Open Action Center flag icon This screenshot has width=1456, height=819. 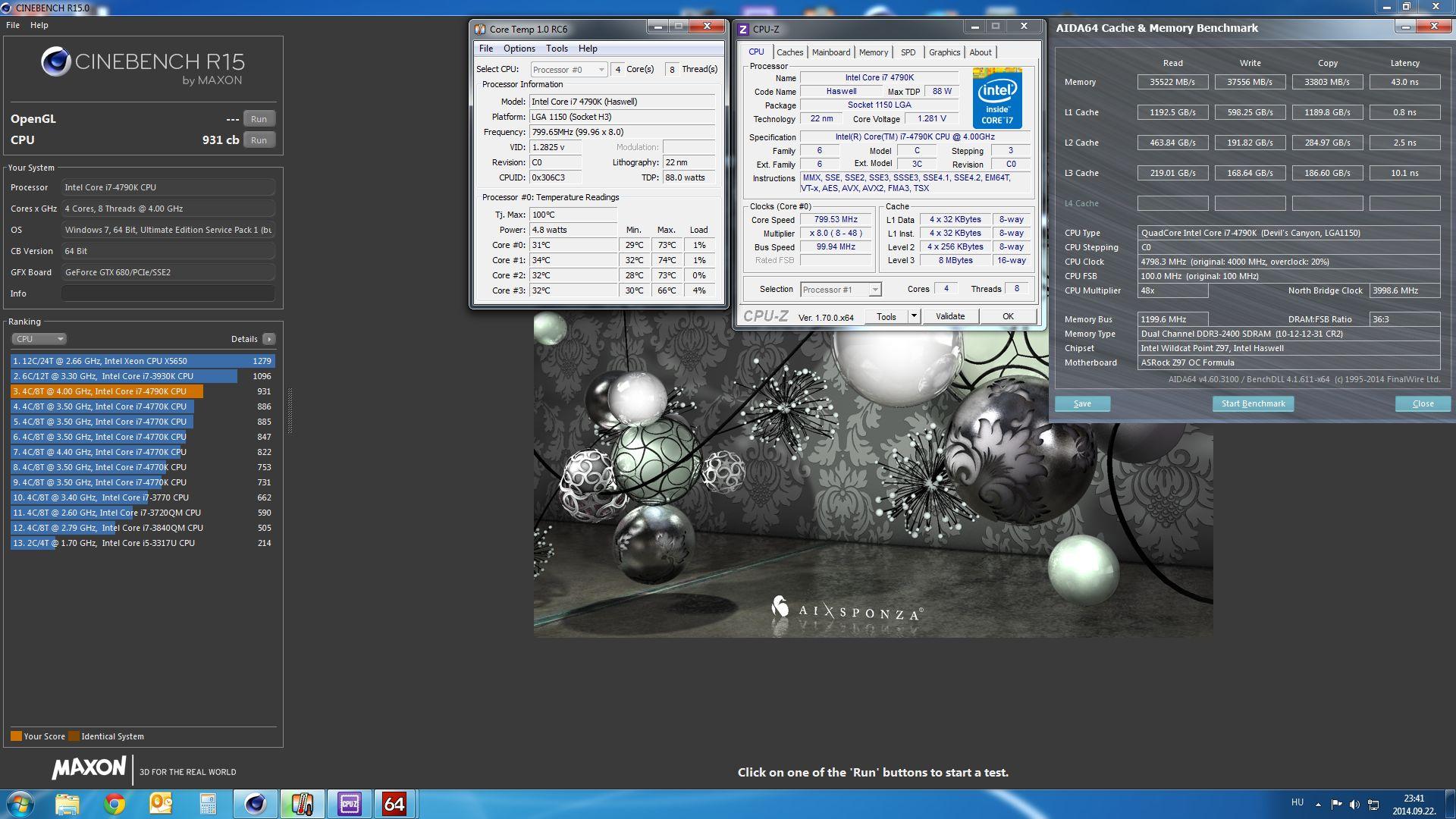click(x=1335, y=804)
